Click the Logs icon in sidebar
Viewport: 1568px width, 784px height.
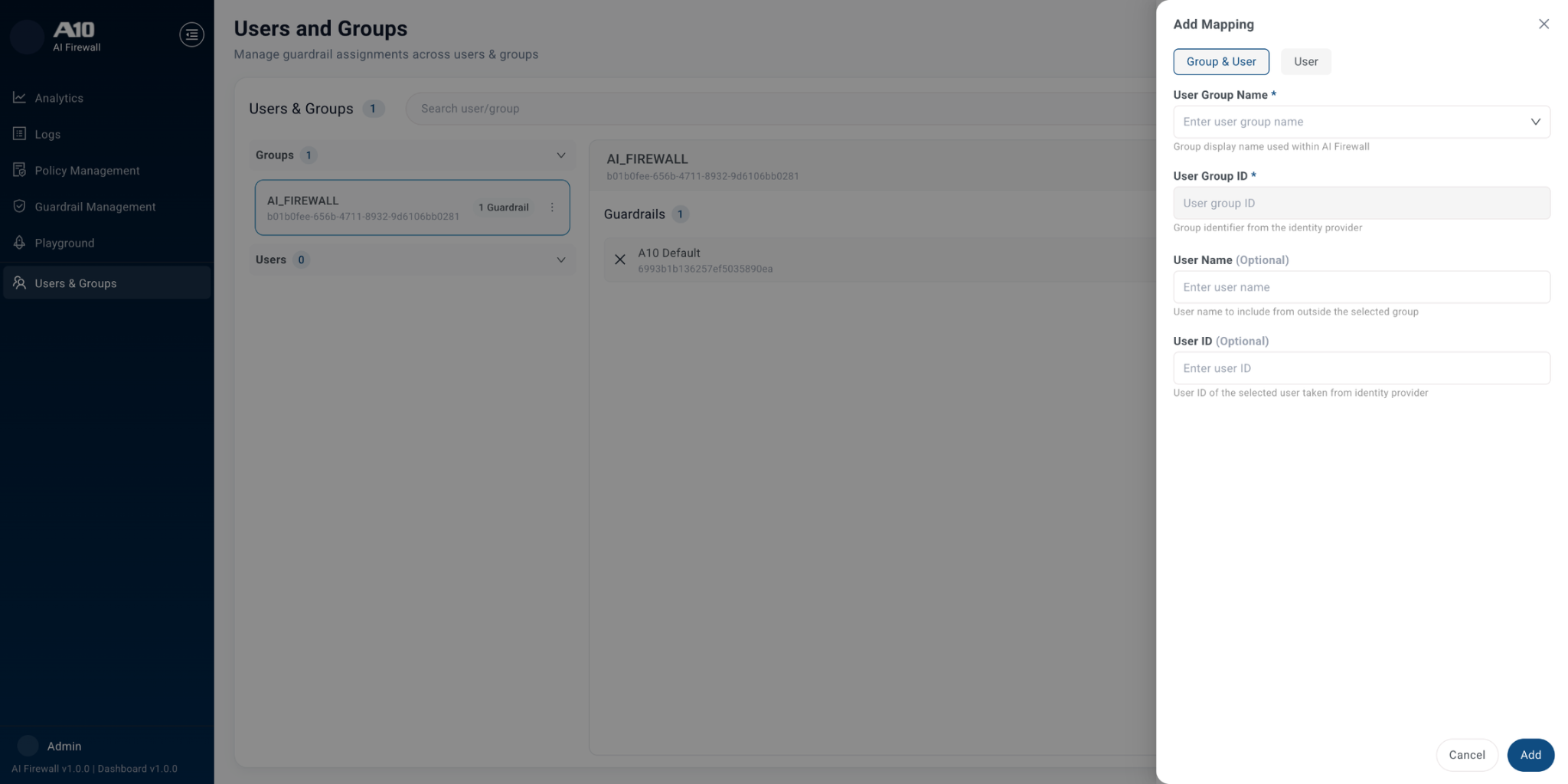point(19,134)
